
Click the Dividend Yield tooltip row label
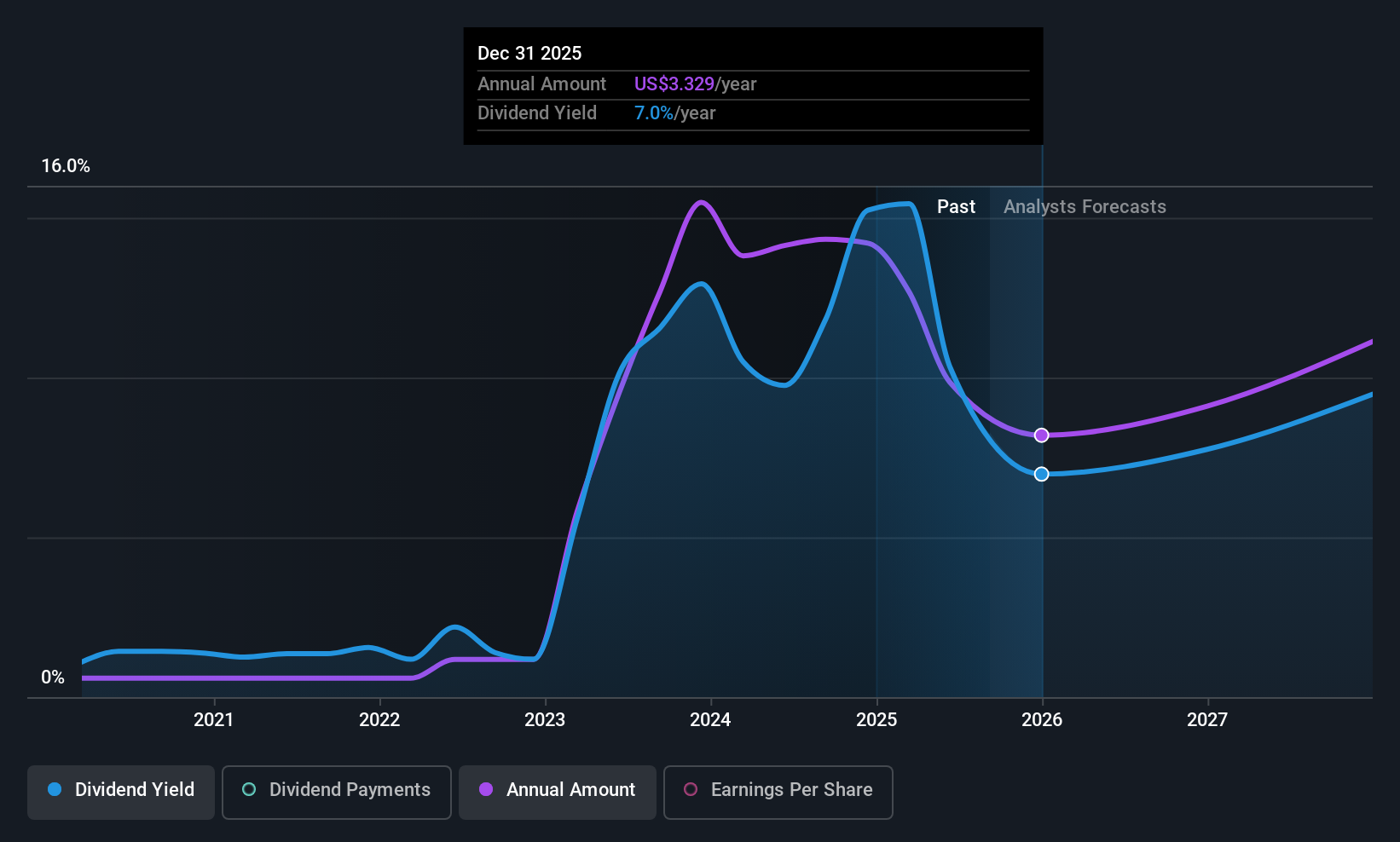(x=537, y=112)
